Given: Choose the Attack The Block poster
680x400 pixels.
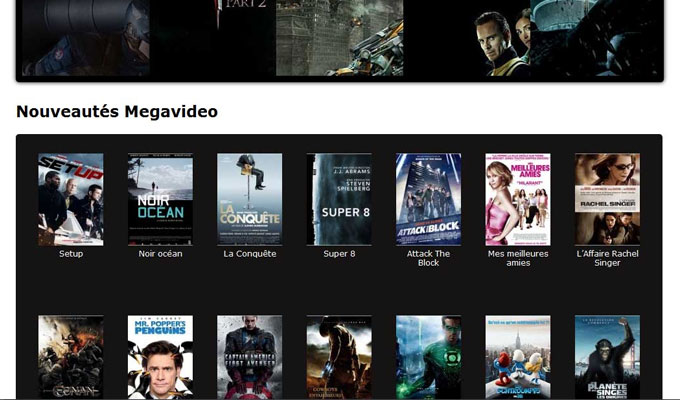Looking at the screenshot, I should tap(428, 200).
